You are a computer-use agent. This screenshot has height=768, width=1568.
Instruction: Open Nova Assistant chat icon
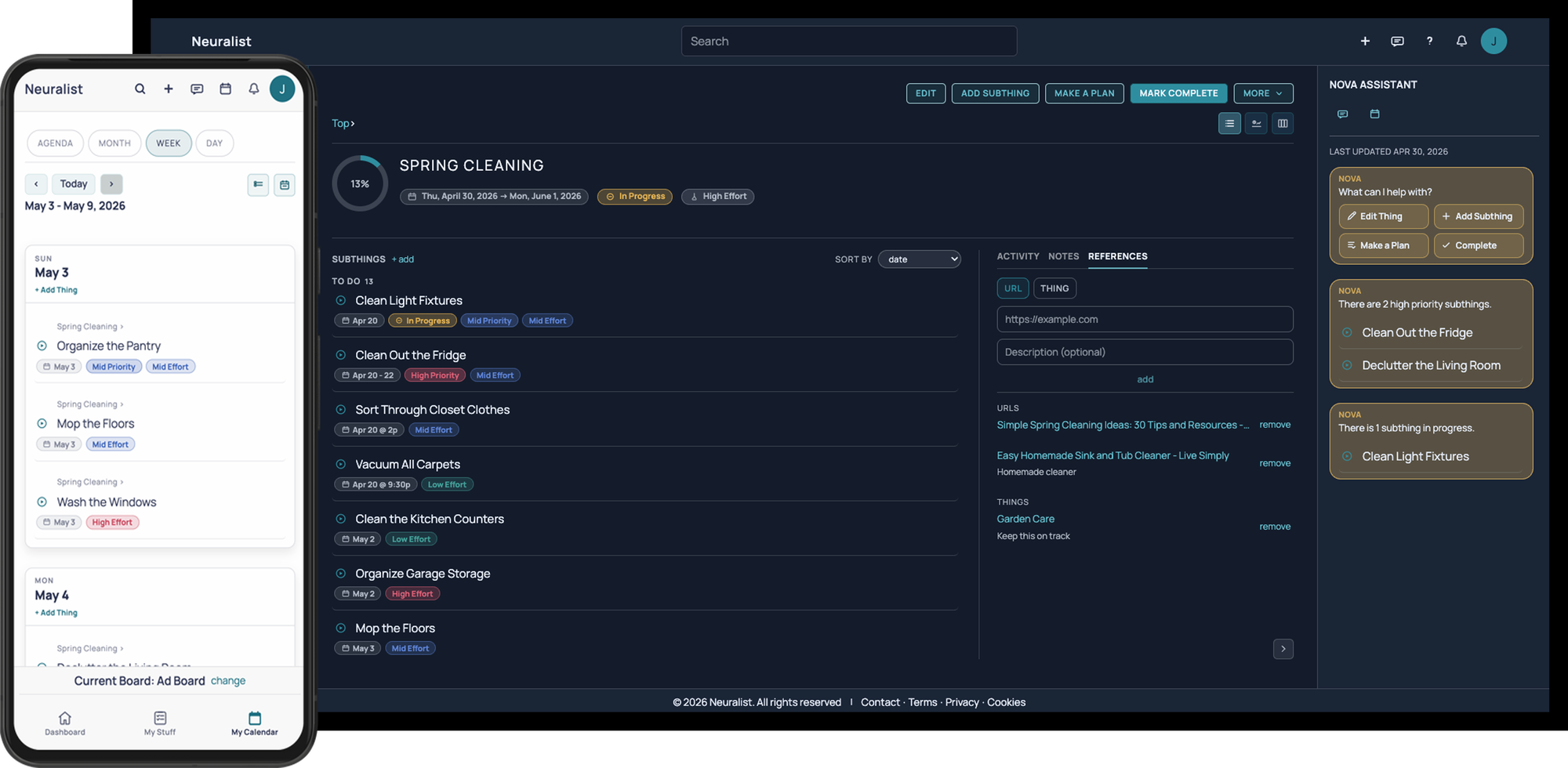point(1342,114)
